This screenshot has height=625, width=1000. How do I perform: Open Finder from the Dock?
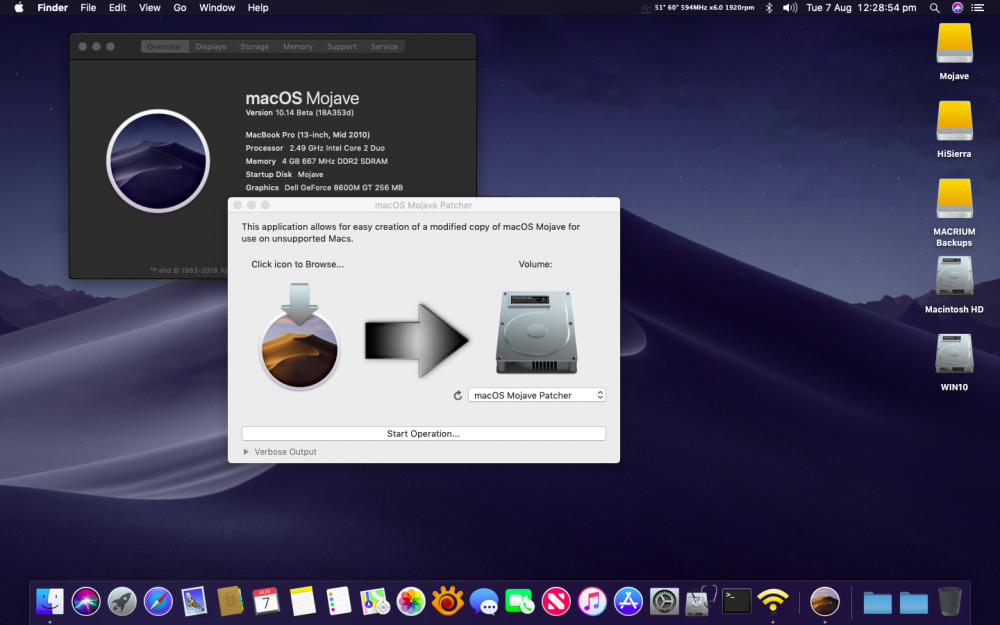(50, 601)
